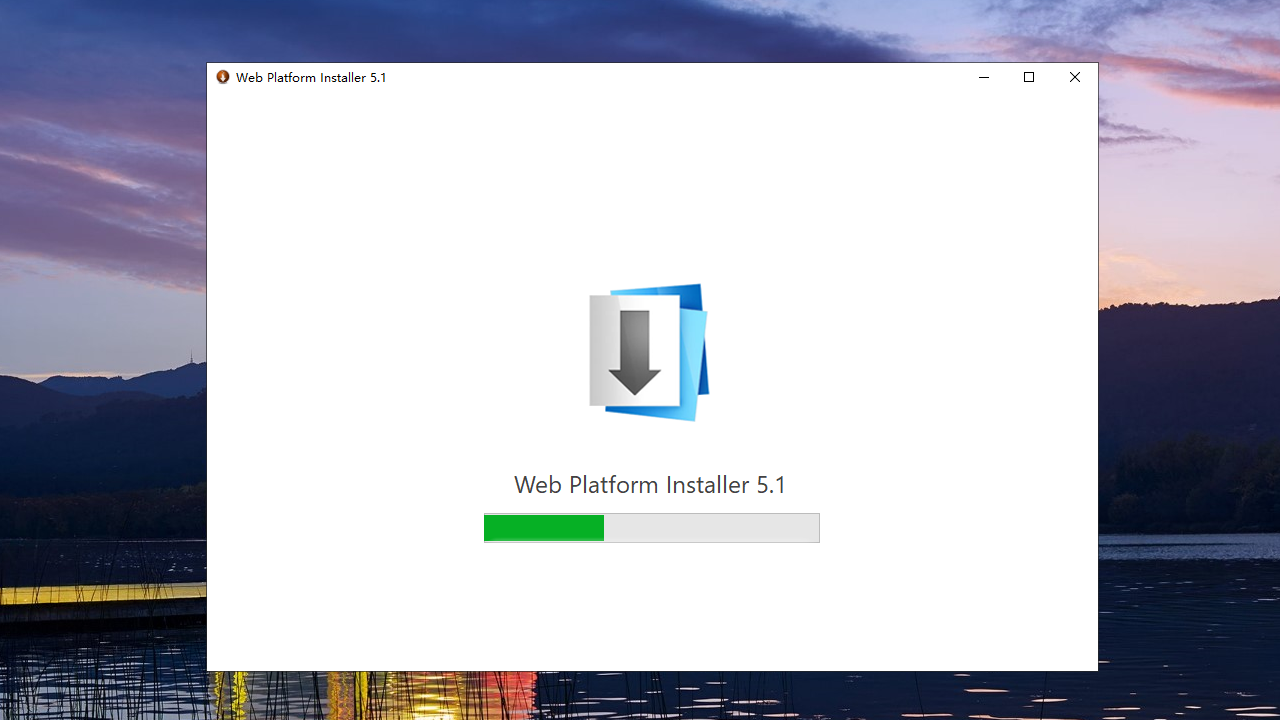Click the hilltop tower in the wallpaper
Screen dimensions: 1280x720
pos(190,360)
